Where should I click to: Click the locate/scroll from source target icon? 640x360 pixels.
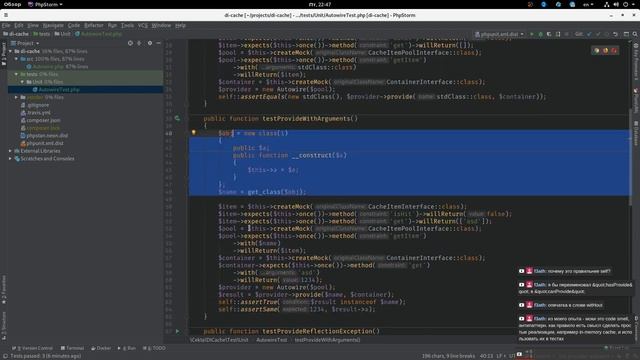tap(130, 43)
